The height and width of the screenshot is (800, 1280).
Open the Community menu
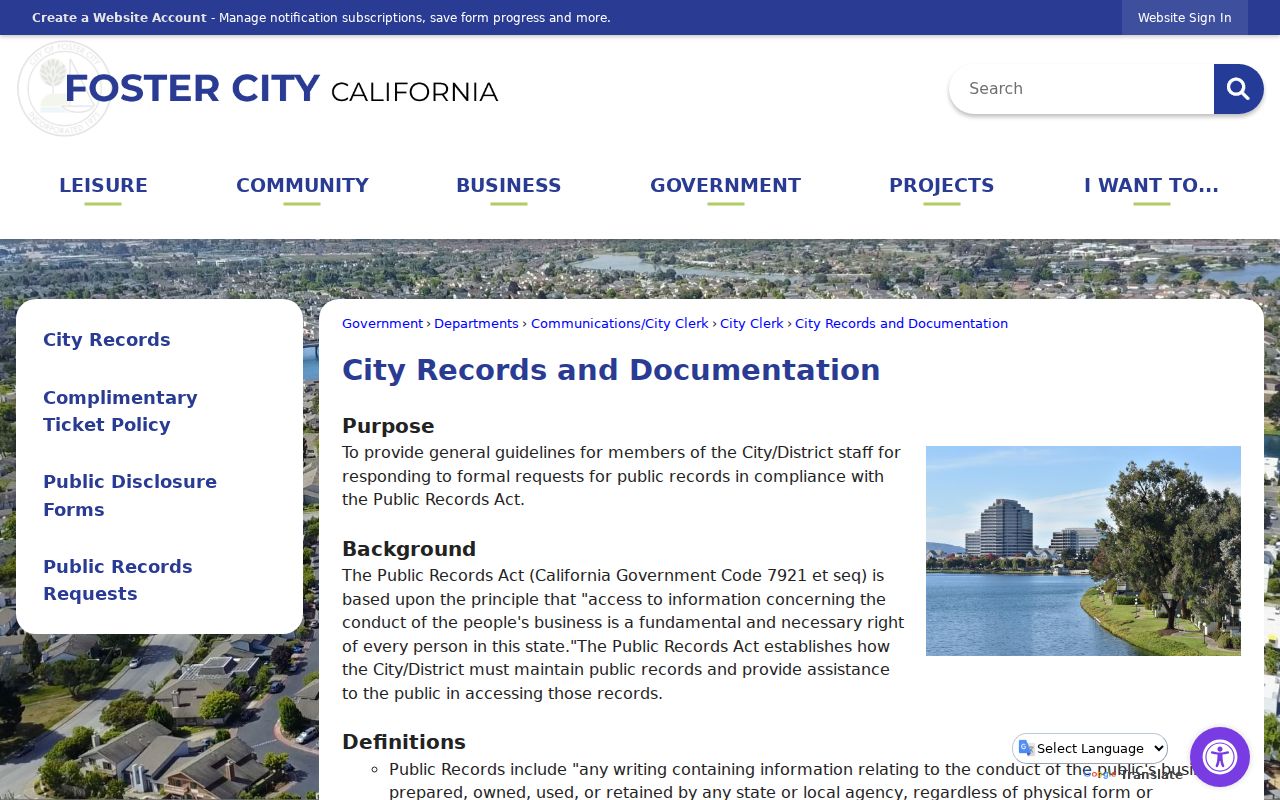click(302, 185)
